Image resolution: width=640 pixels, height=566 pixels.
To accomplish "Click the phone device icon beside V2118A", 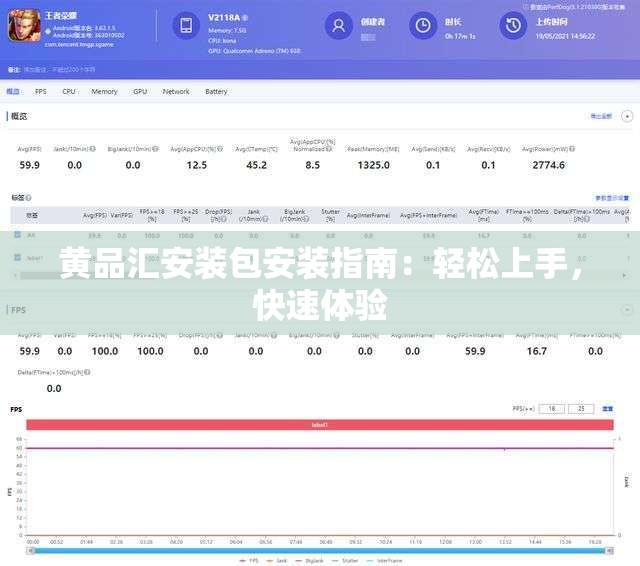I will tap(186, 25).
